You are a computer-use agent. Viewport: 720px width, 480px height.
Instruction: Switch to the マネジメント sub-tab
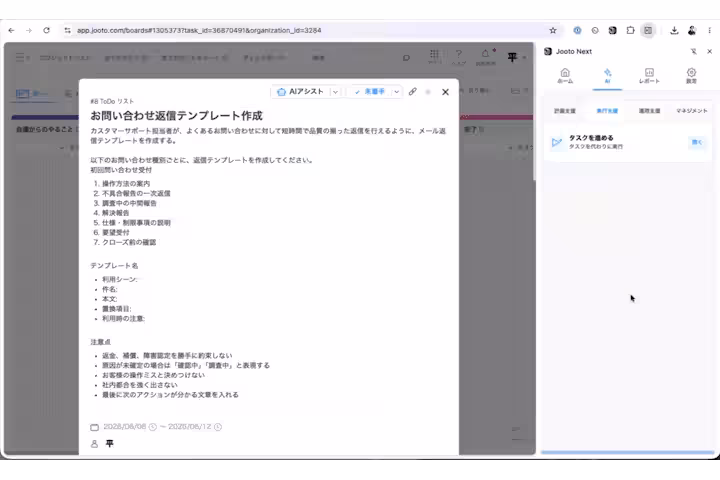692,111
